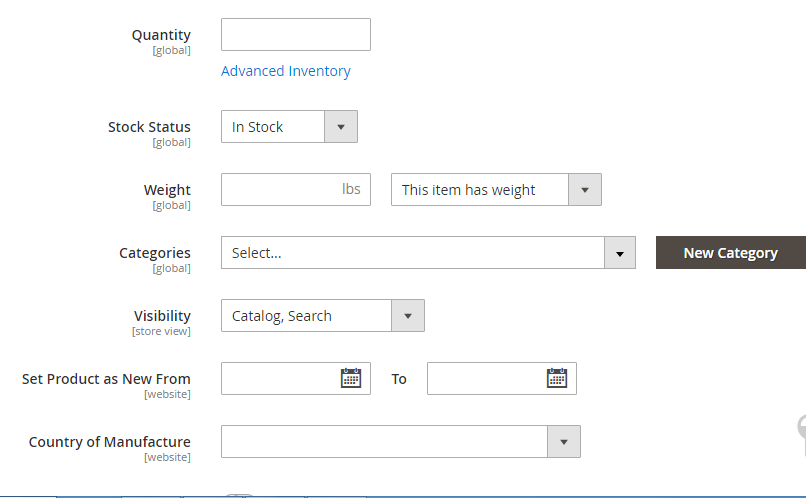The height and width of the screenshot is (498, 806).
Task: Click the Categories 'Select...' field
Action: pyautogui.click(x=412, y=253)
